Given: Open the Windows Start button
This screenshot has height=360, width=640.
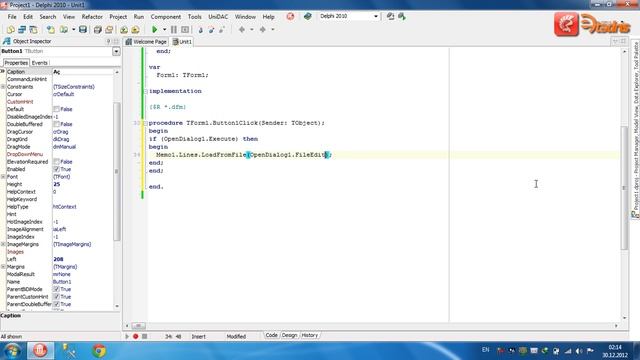Looking at the screenshot, I should point(12,351).
